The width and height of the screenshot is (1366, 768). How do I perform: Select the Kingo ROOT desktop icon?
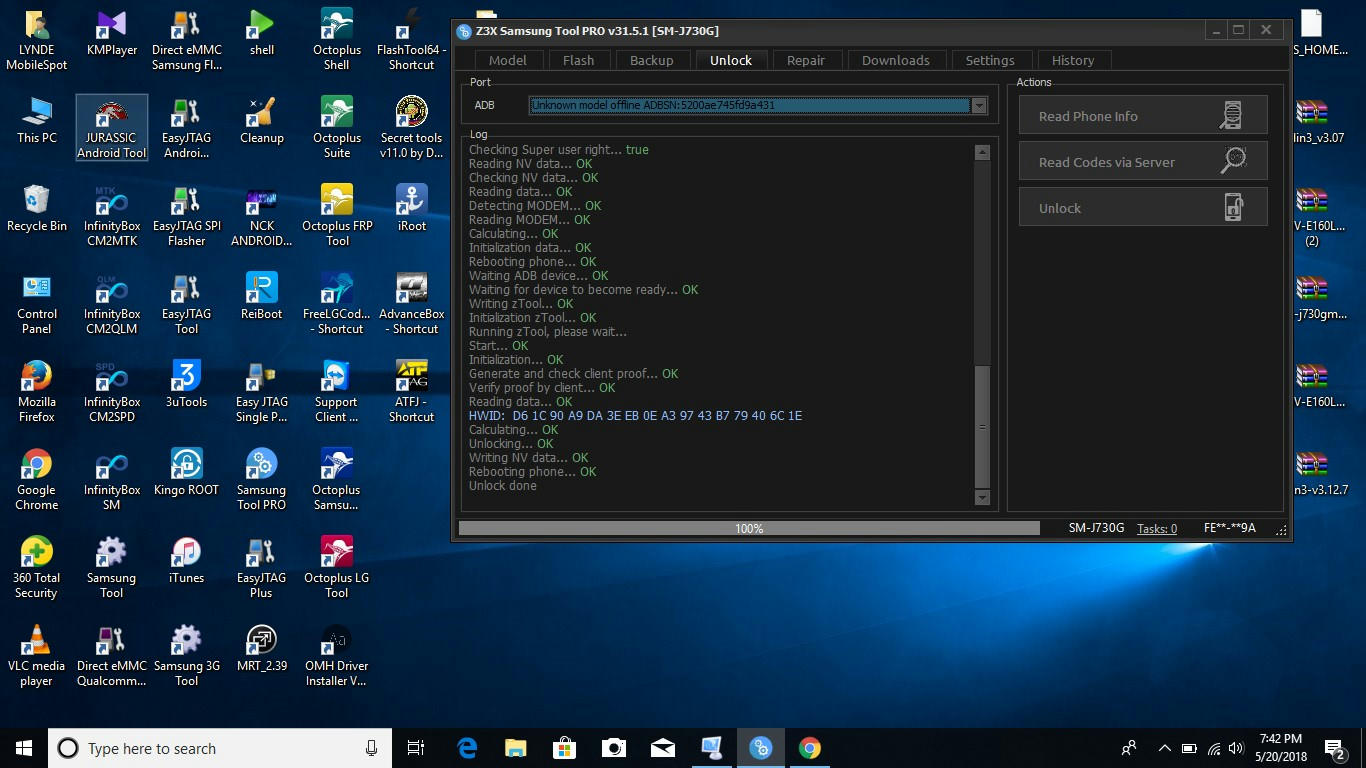pos(187,472)
